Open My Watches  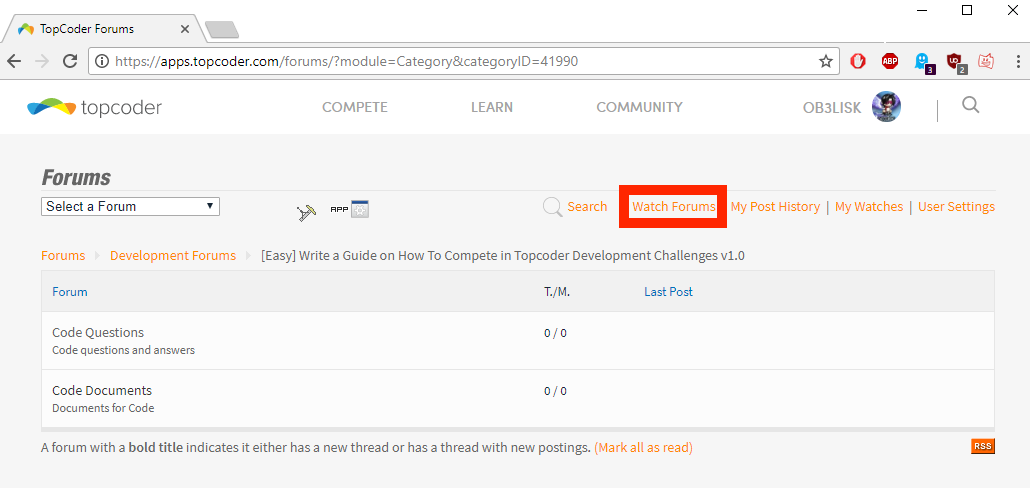(869, 206)
